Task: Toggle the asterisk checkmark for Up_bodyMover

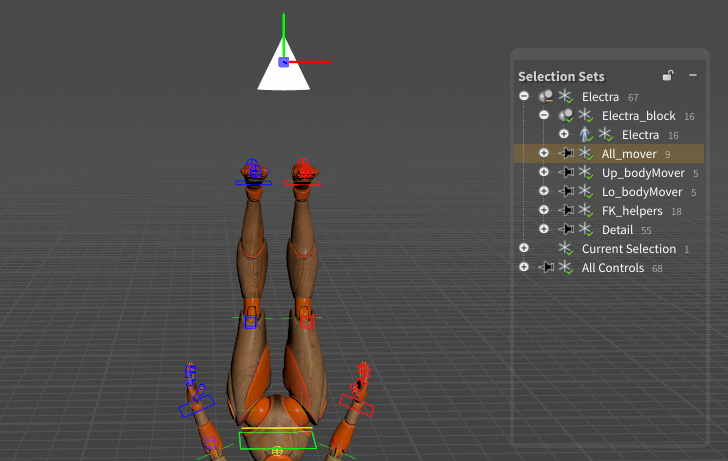Action: 585,172
